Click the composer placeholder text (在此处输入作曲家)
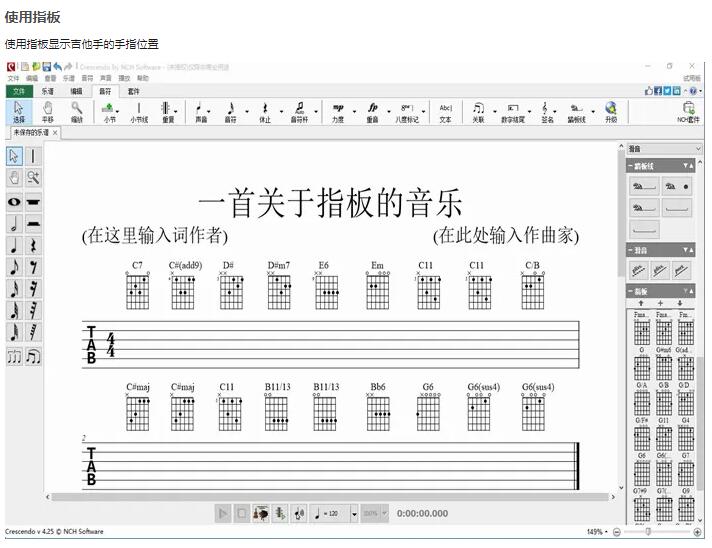The height and width of the screenshot is (548, 712). (505, 236)
